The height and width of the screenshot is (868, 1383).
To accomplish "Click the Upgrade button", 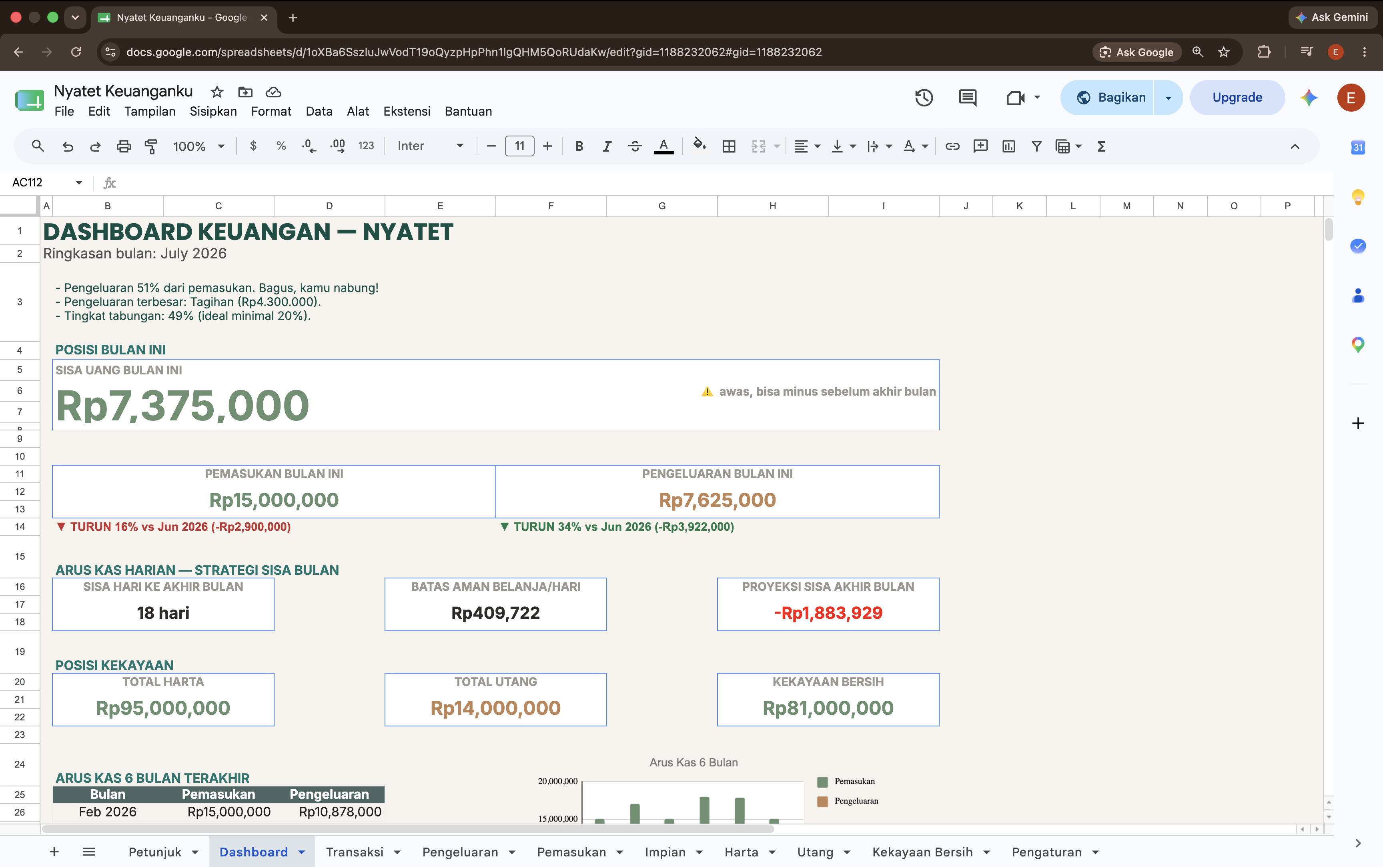I will 1237,98.
